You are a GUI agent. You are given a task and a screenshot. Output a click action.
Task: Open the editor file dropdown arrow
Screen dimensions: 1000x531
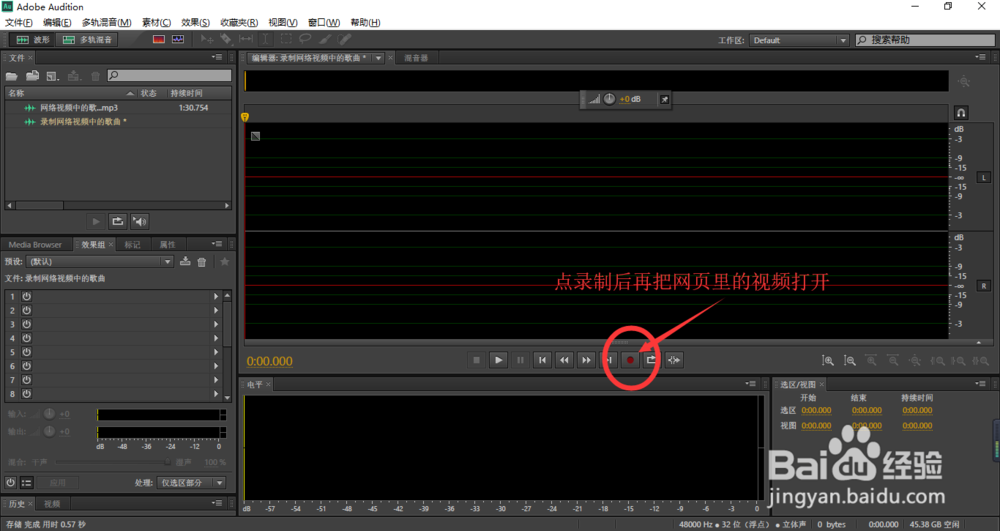click(378, 58)
